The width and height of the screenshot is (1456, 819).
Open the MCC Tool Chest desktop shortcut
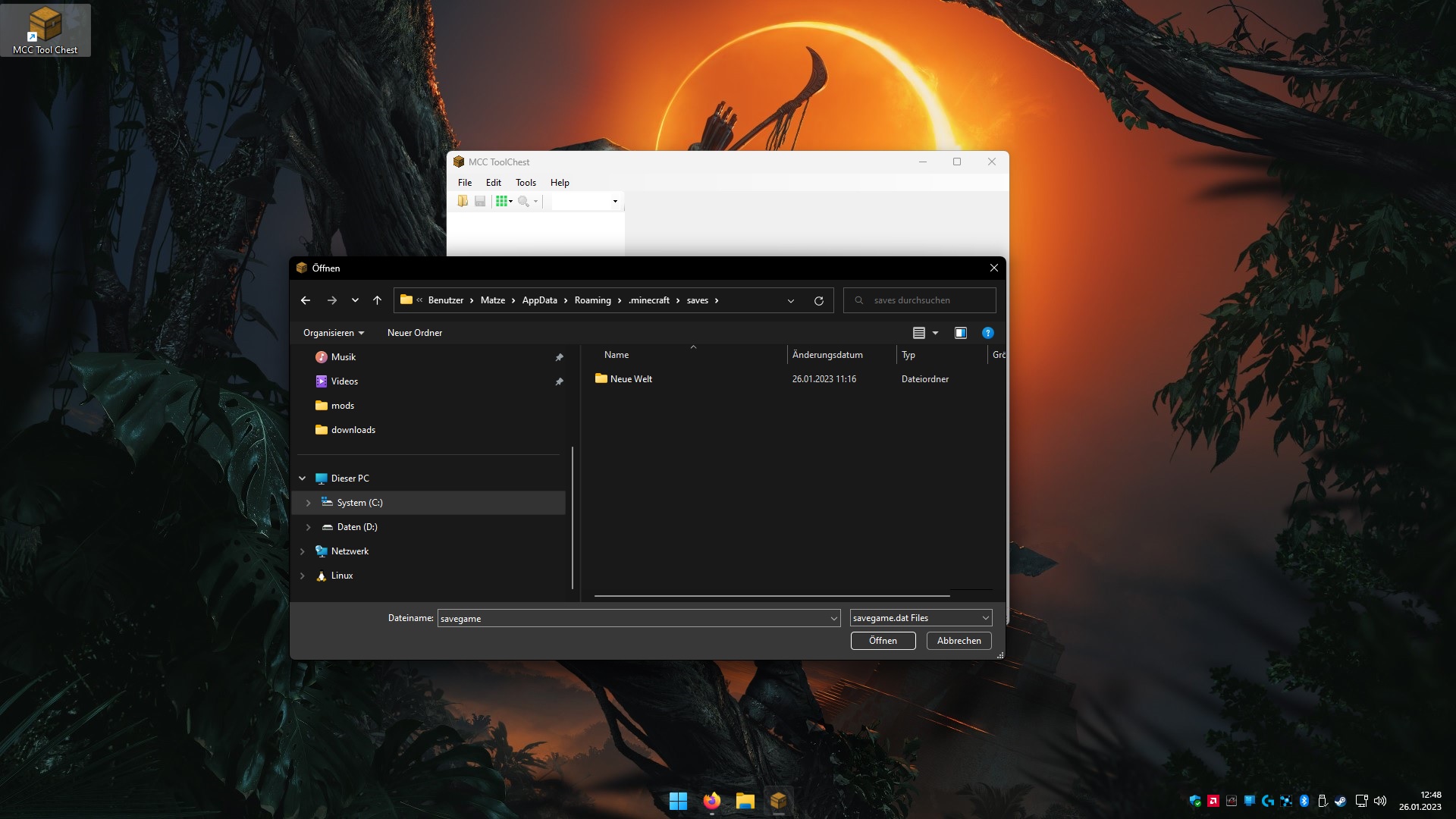45,30
